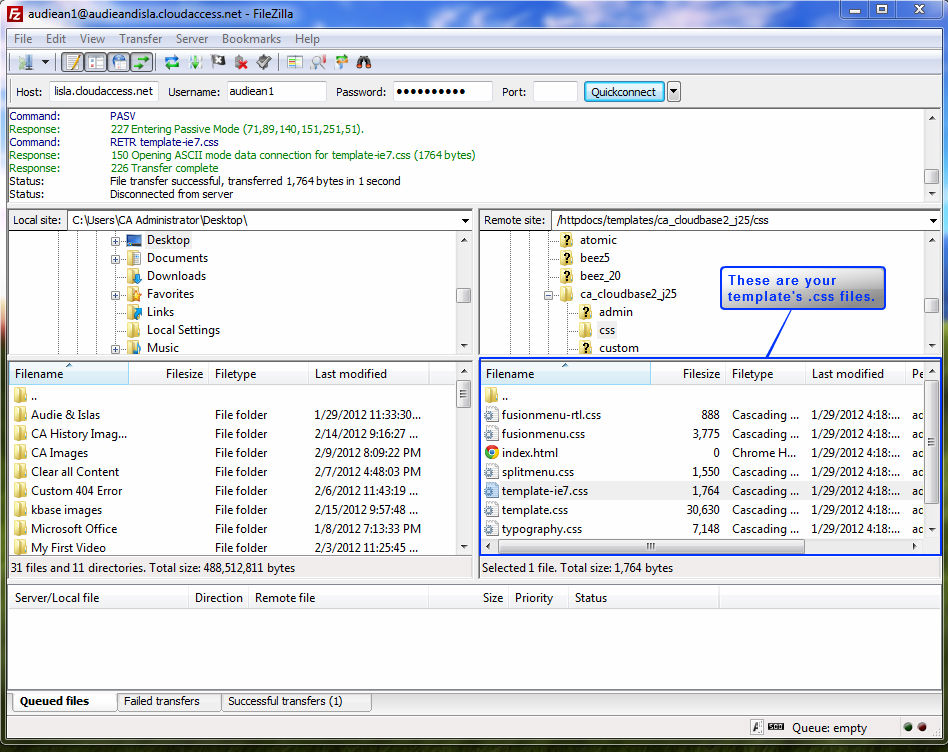Click the data type indicator in status bar
948x752 pixels.
tap(756, 727)
